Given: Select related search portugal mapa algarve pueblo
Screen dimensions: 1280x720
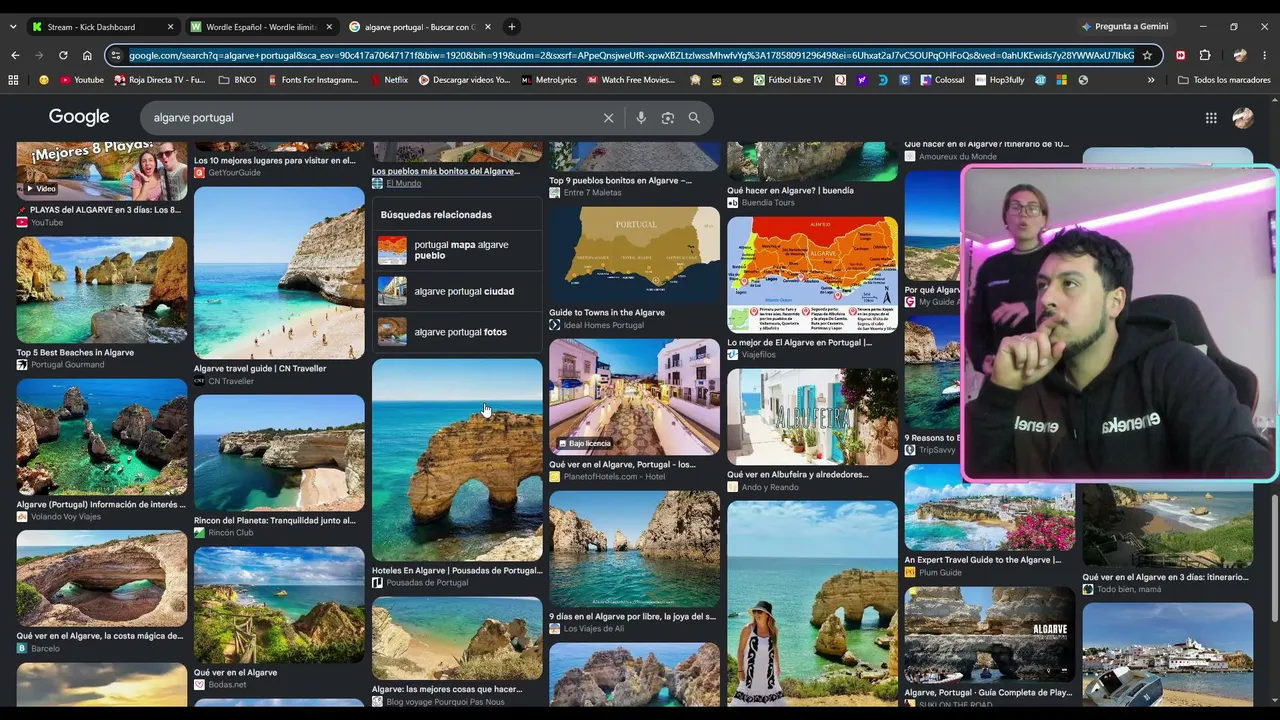Looking at the screenshot, I should [457, 250].
